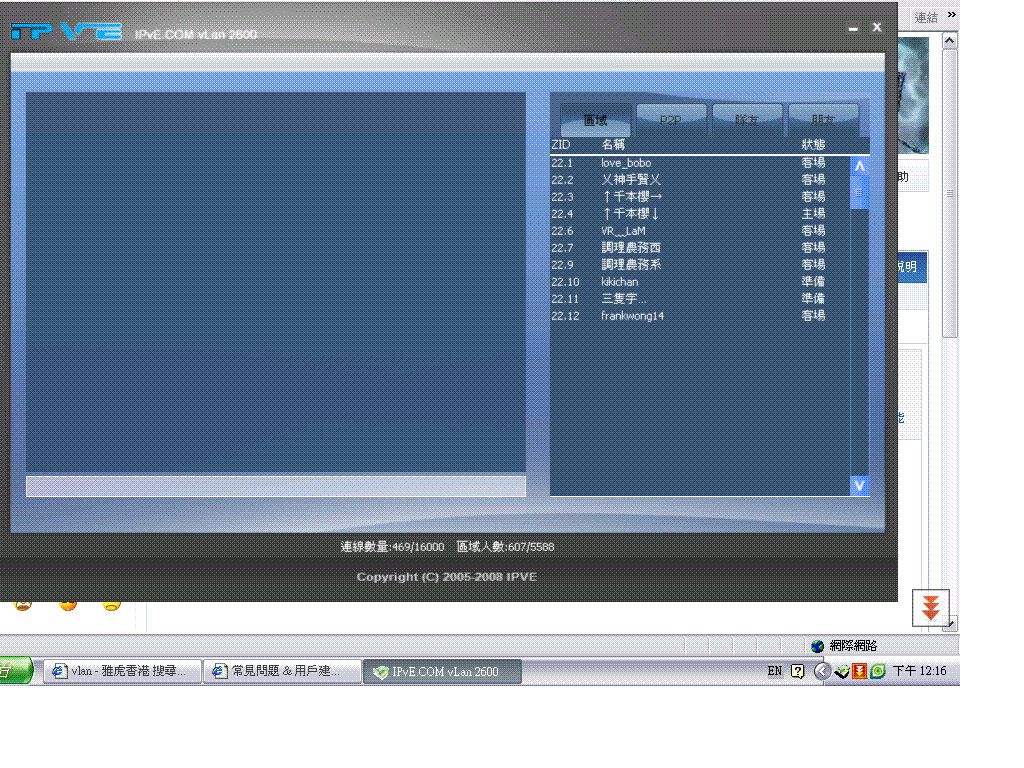Click ZID 22.12 cell
The width and height of the screenshot is (1024, 768).
566,316
